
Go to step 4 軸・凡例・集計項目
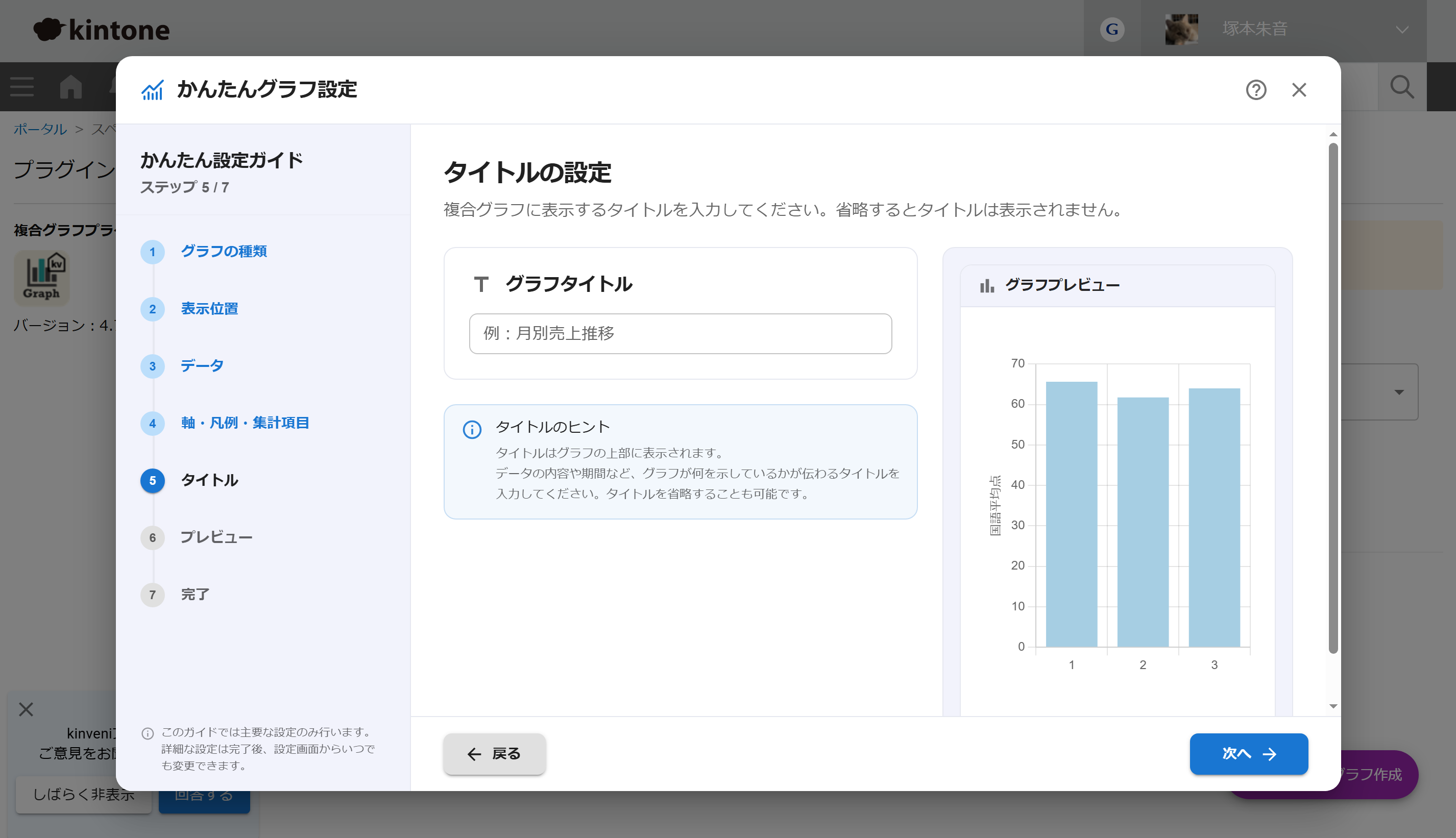point(245,423)
